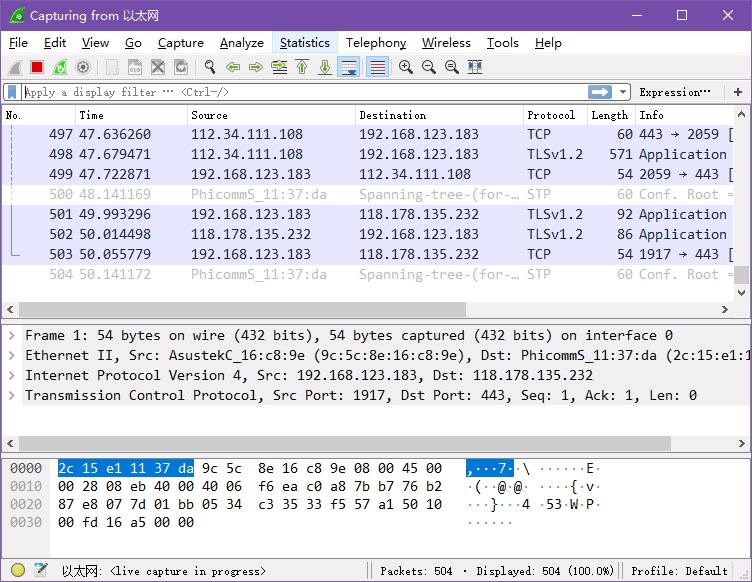752x582 pixels.
Task: Open the Statistics menu
Action: pyautogui.click(x=305, y=43)
